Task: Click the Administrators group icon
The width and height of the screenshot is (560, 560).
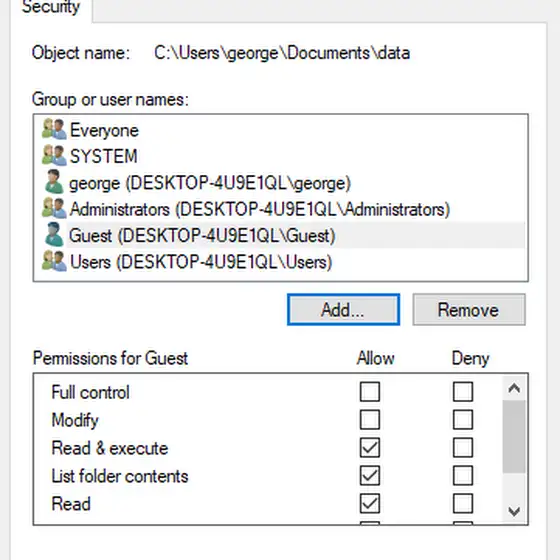Action: (x=54, y=208)
